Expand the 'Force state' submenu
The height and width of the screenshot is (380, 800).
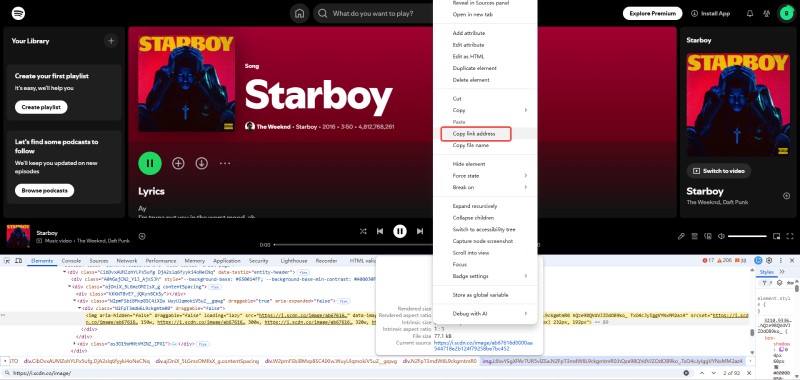click(x=485, y=175)
